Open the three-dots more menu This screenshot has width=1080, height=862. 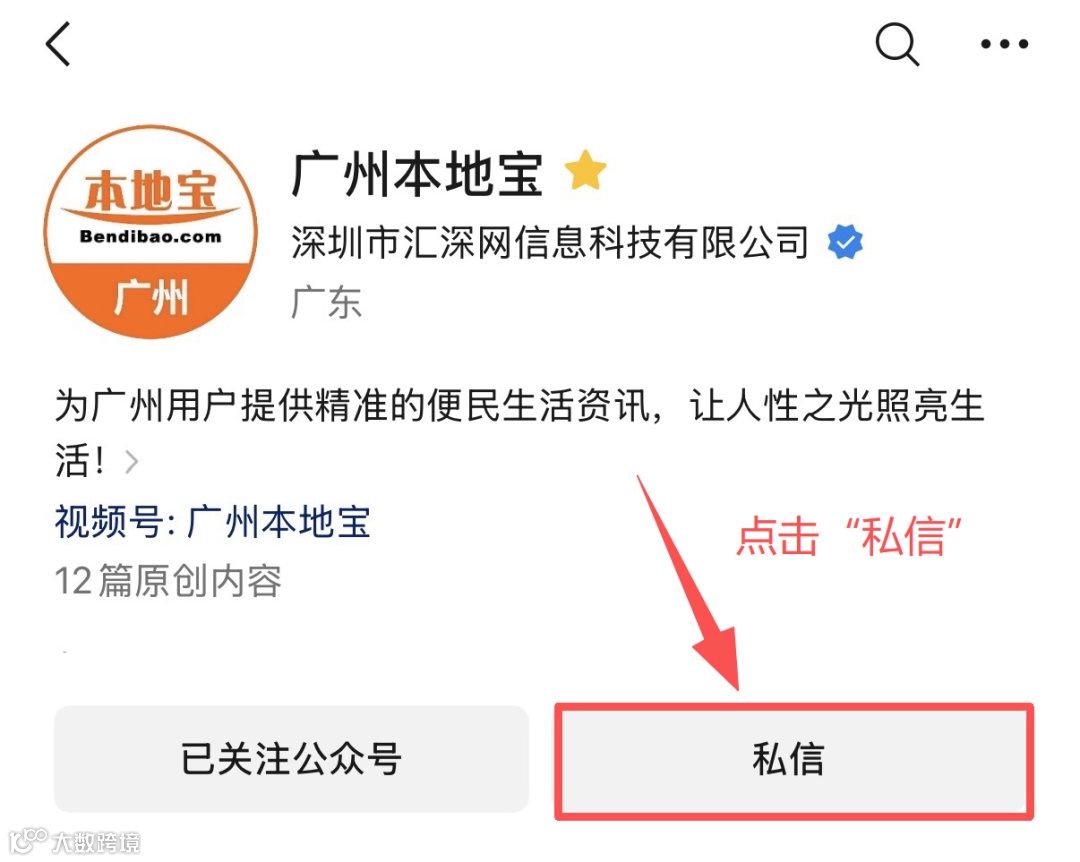click(1004, 44)
